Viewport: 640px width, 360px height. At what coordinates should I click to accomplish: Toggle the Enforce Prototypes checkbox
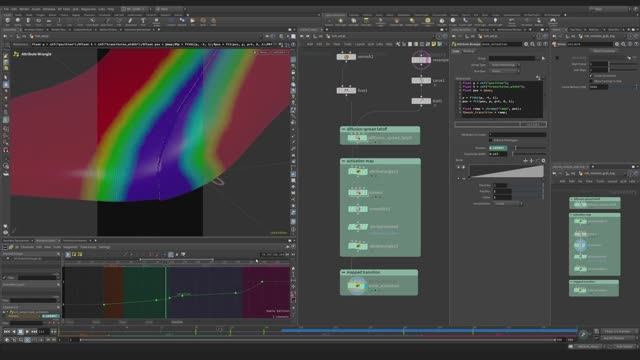pyautogui.click(x=491, y=140)
